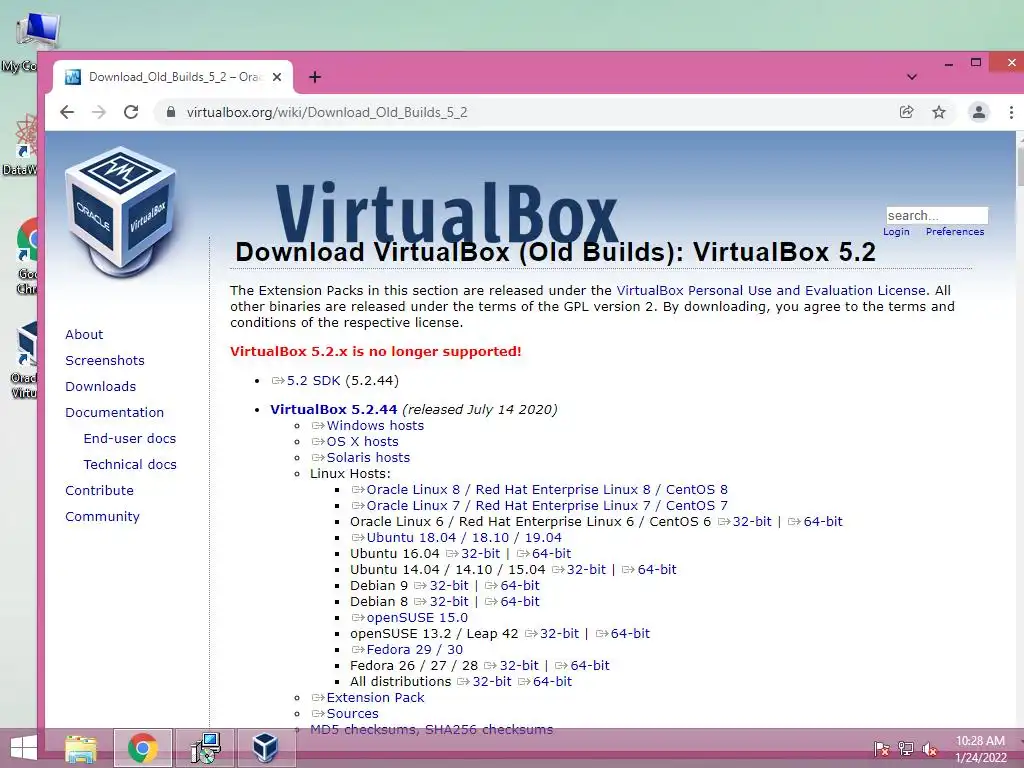Viewport: 1024px width, 768px height.
Task: Download the 5.2 SDK link
Action: point(306,381)
